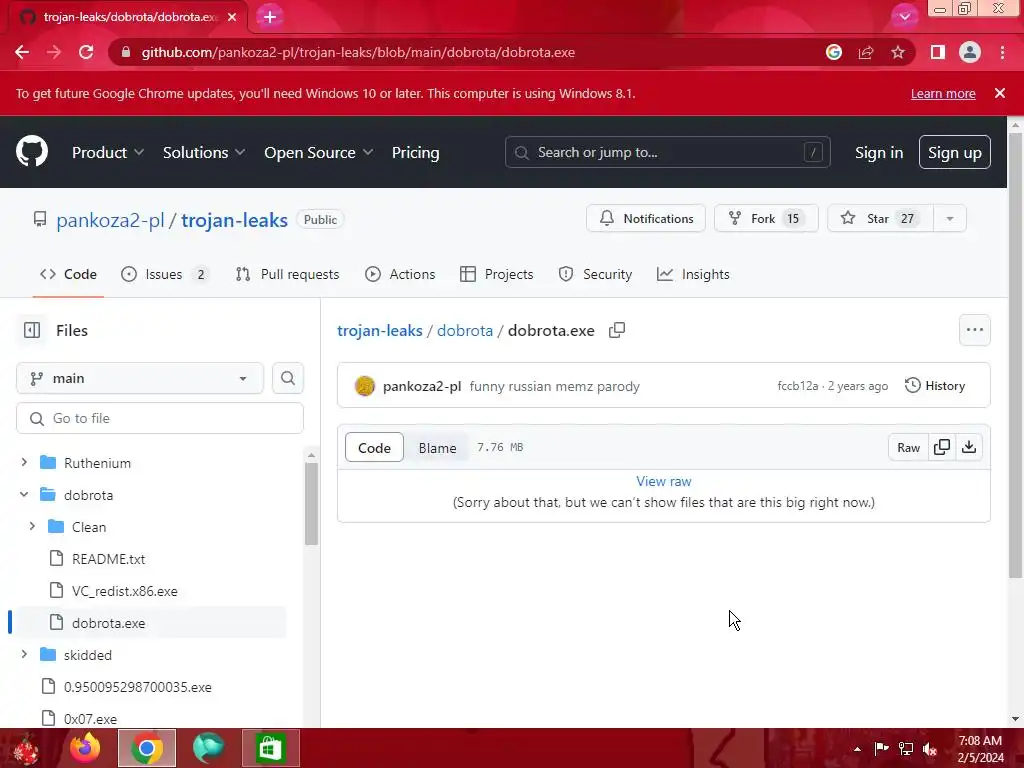Image resolution: width=1024 pixels, height=768 pixels.
Task: Click the browser back arrow
Action: (22, 52)
